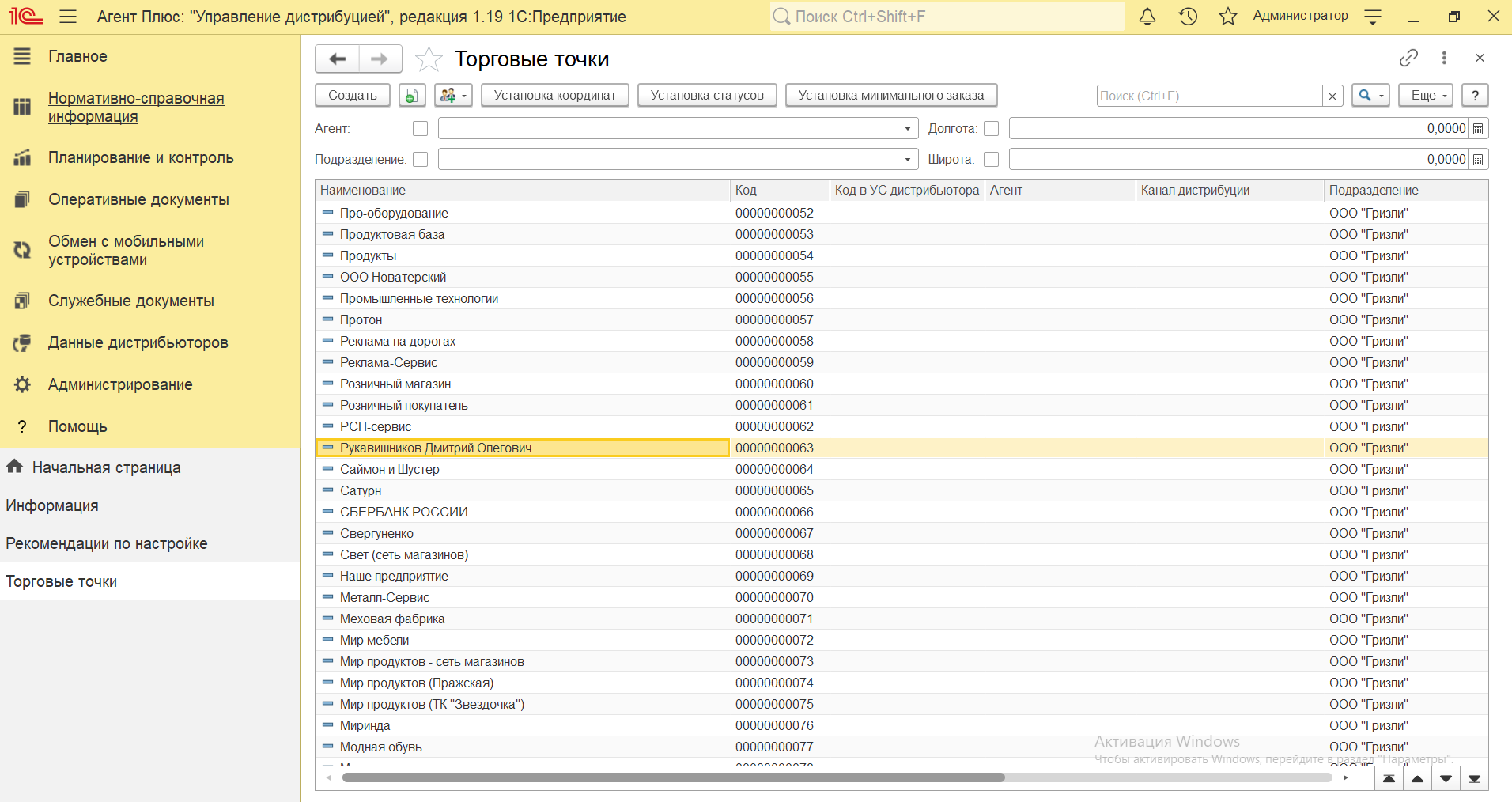Open Данные дистрибьюторов section
1512x802 pixels.
(x=138, y=342)
